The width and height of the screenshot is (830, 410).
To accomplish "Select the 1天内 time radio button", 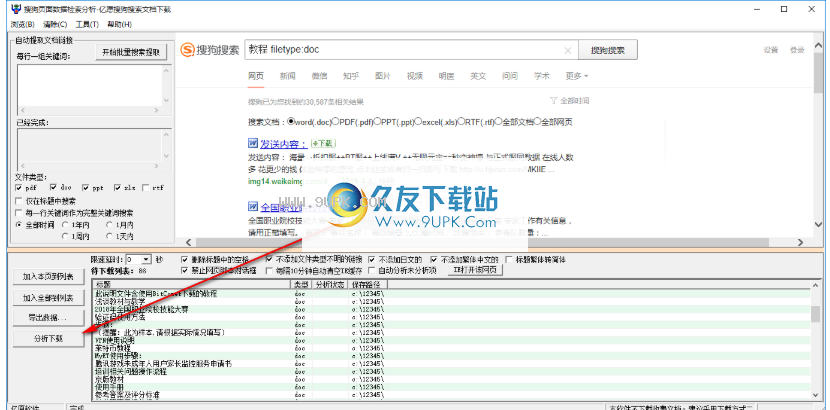I will [110, 236].
